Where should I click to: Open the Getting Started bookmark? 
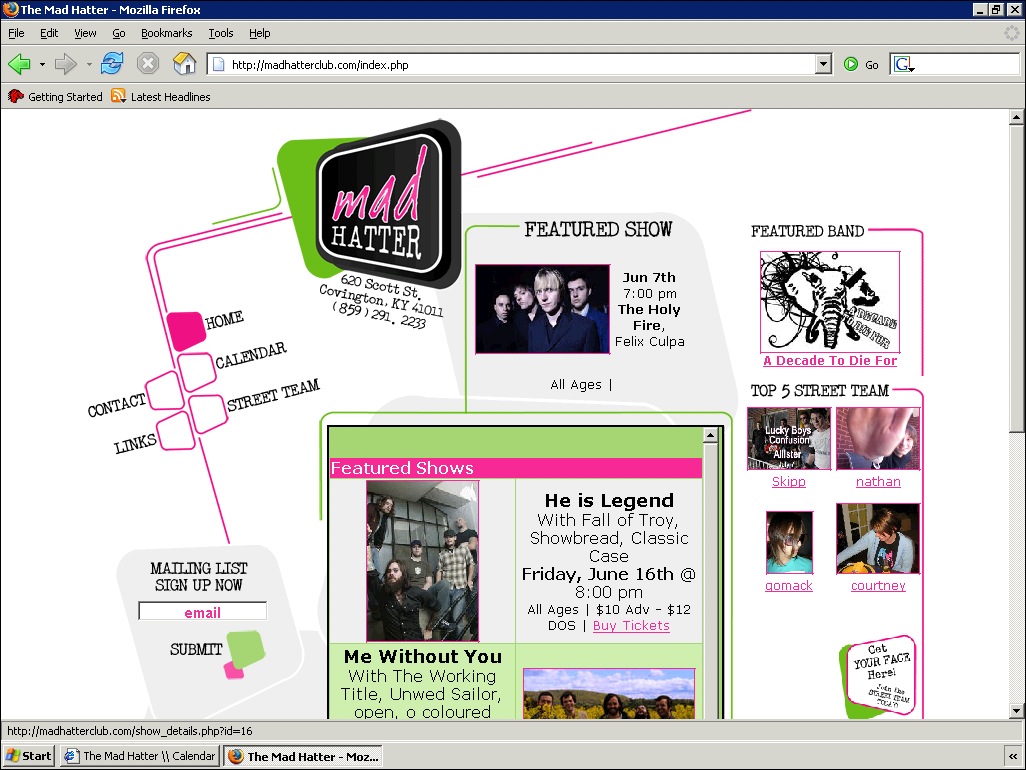[56, 97]
